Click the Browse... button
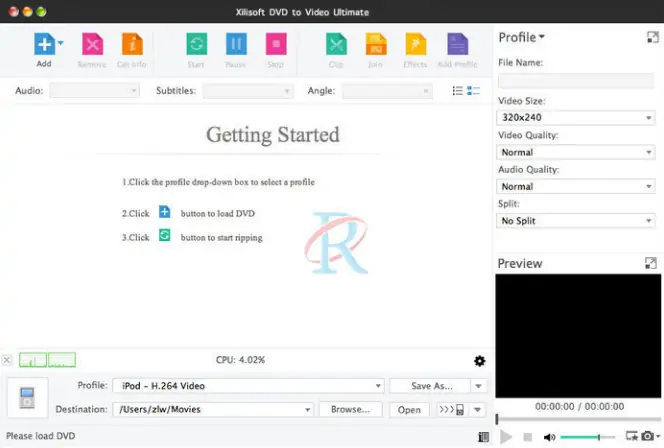Screen dimensions: 664x448 (350, 409)
